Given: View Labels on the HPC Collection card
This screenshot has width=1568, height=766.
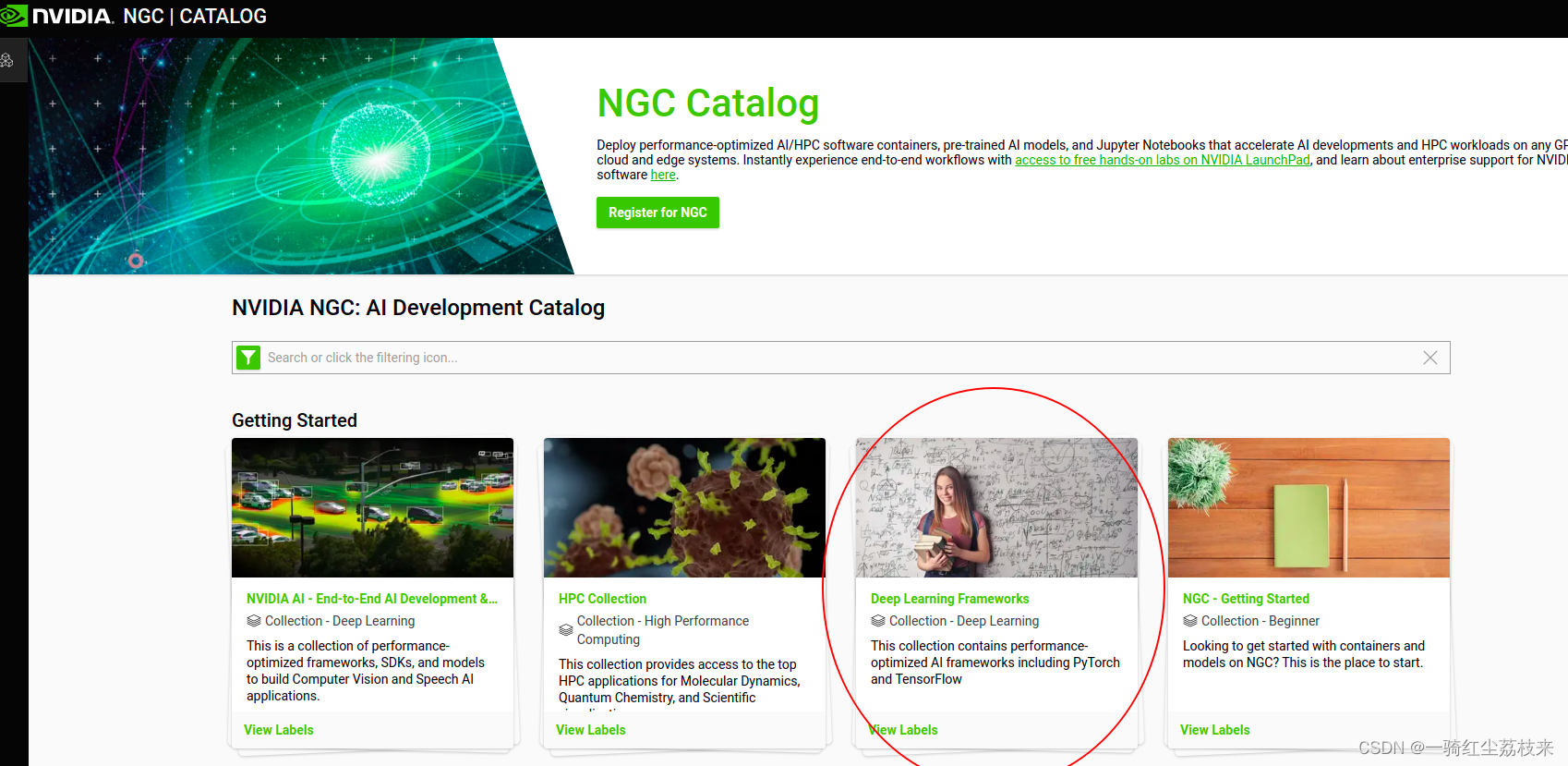Looking at the screenshot, I should (x=591, y=730).
